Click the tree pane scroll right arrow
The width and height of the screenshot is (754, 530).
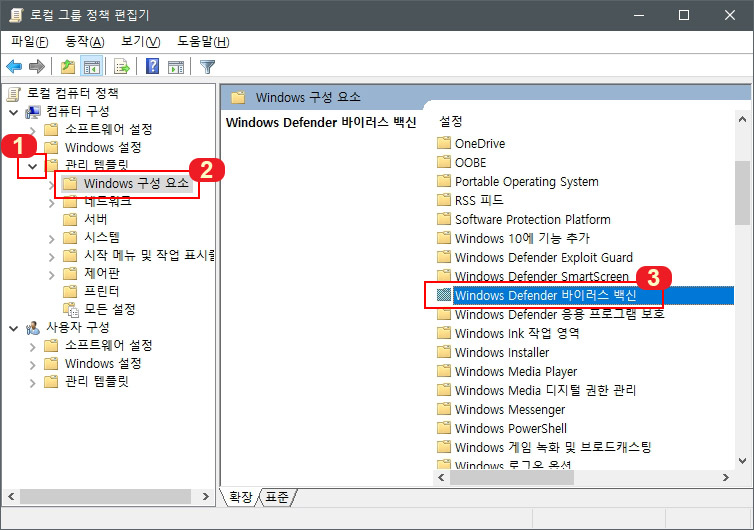206,496
